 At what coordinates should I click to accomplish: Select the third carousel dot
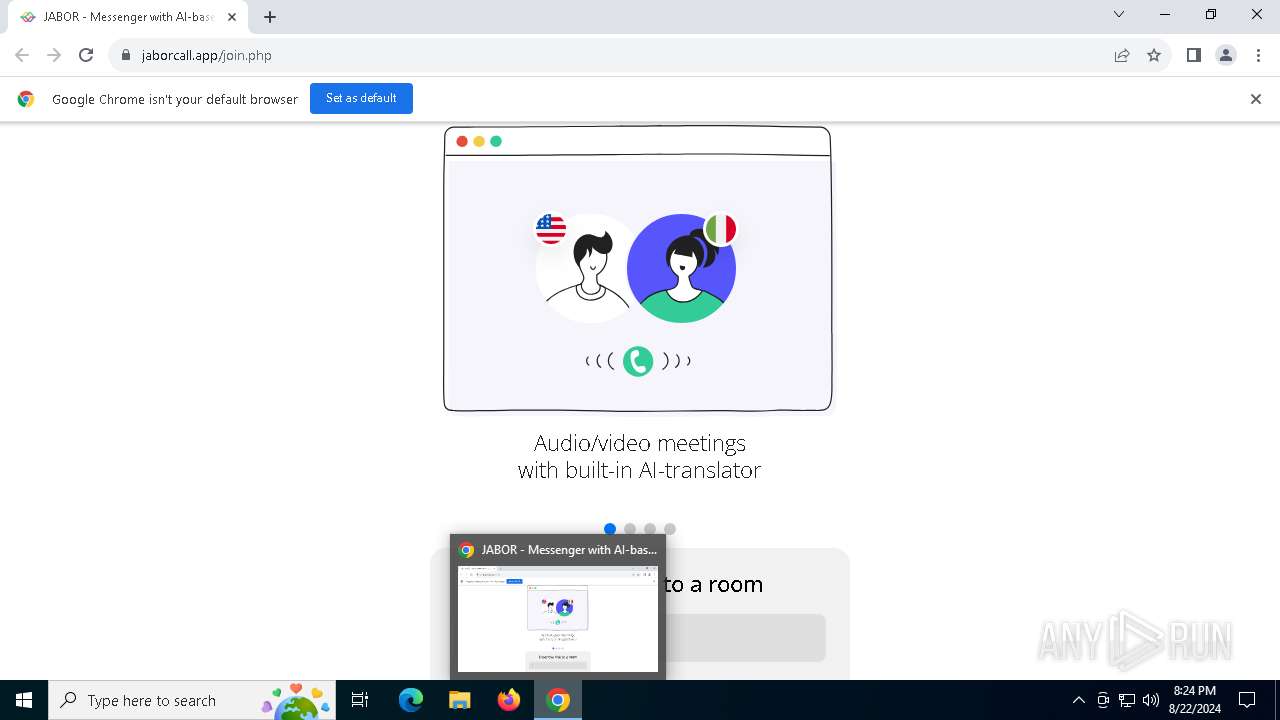[x=650, y=529]
